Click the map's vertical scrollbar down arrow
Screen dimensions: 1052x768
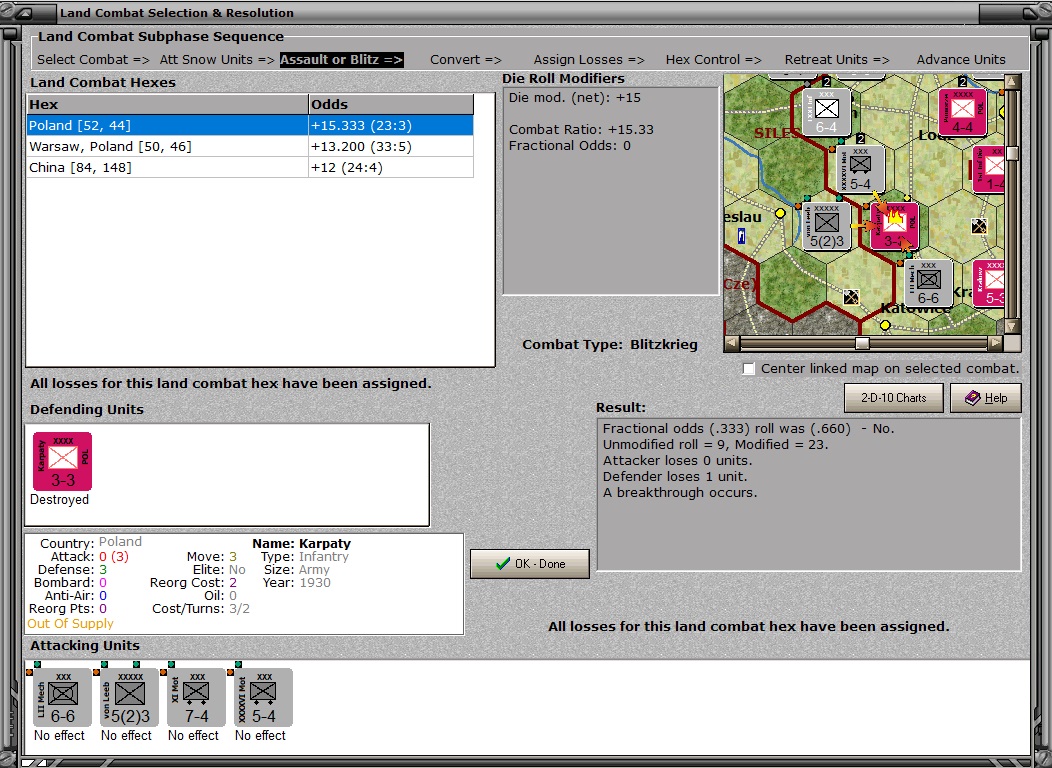tap(1012, 326)
